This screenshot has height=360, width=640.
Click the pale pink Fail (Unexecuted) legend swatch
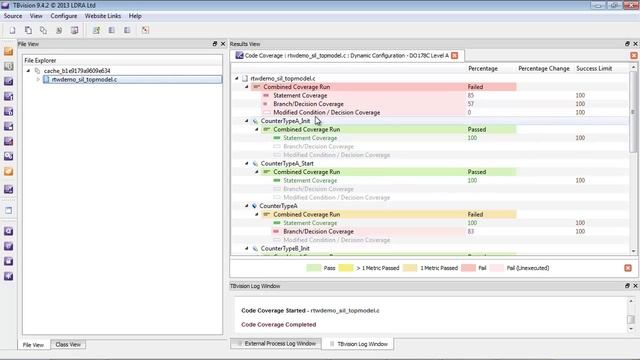[x=497, y=268]
